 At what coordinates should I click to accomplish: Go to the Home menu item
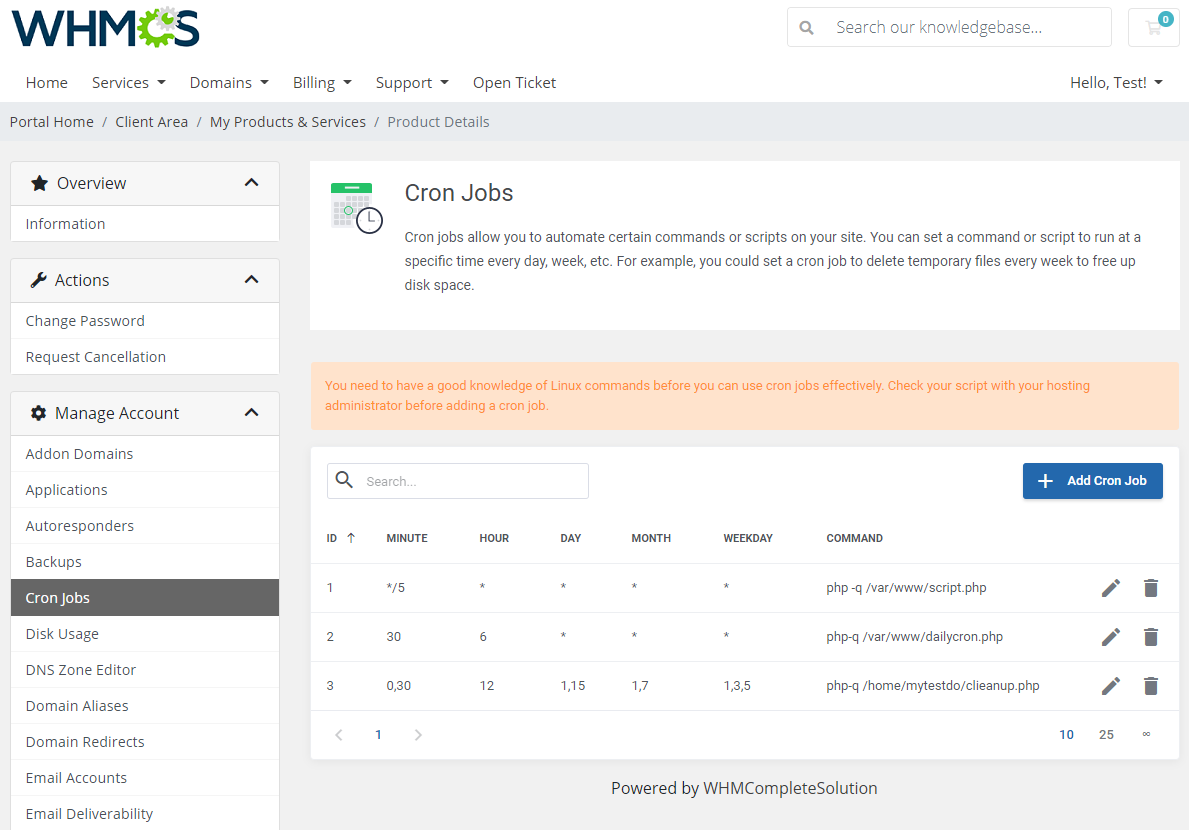coord(46,82)
